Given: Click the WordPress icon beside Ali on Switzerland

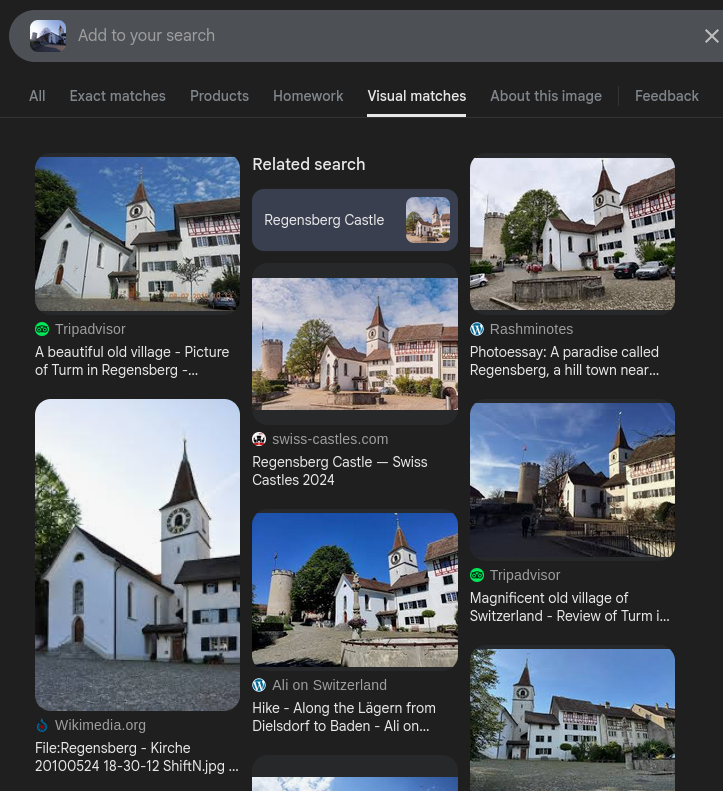Looking at the screenshot, I should (x=259, y=685).
